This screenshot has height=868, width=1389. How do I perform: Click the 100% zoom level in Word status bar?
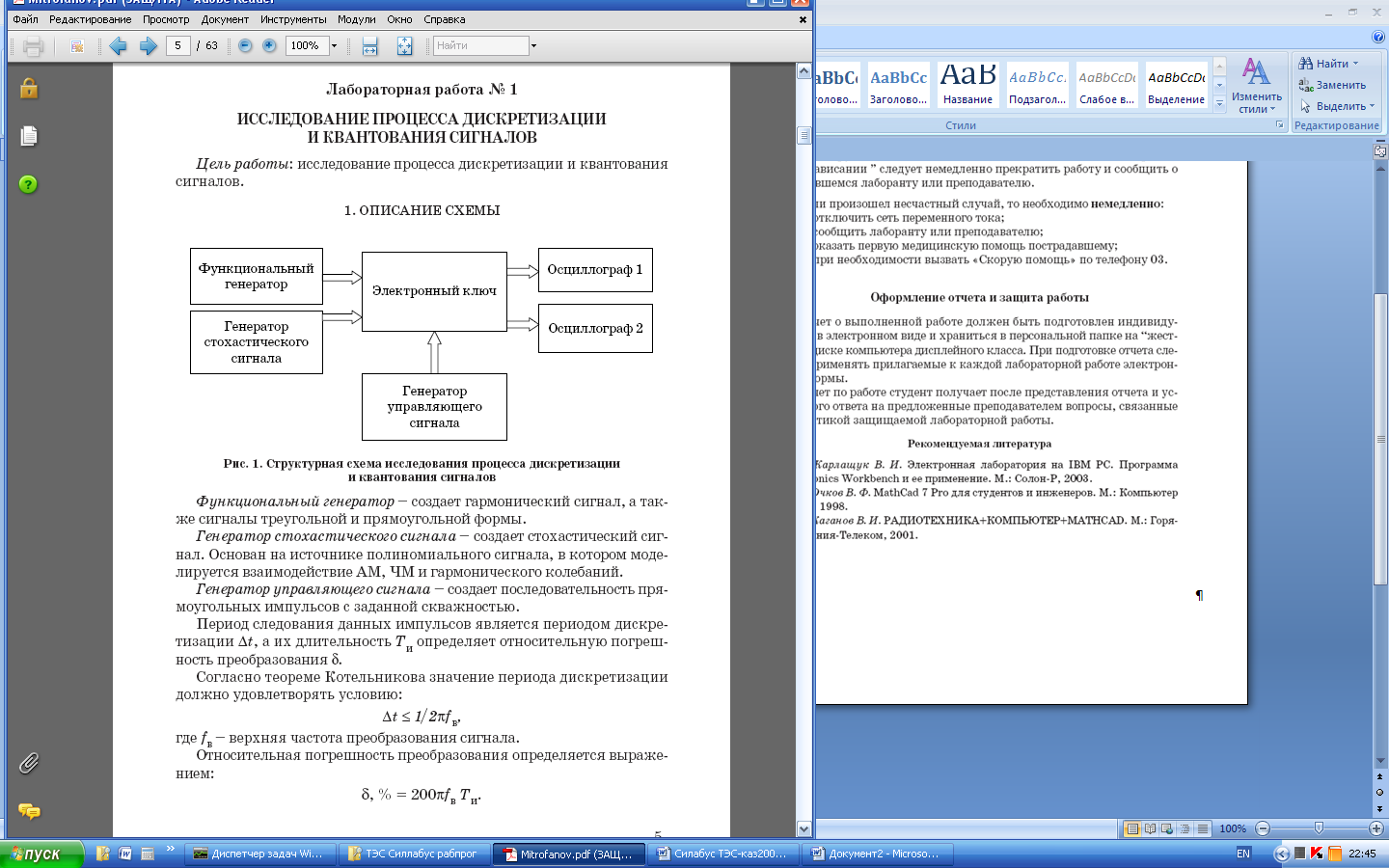1233,828
